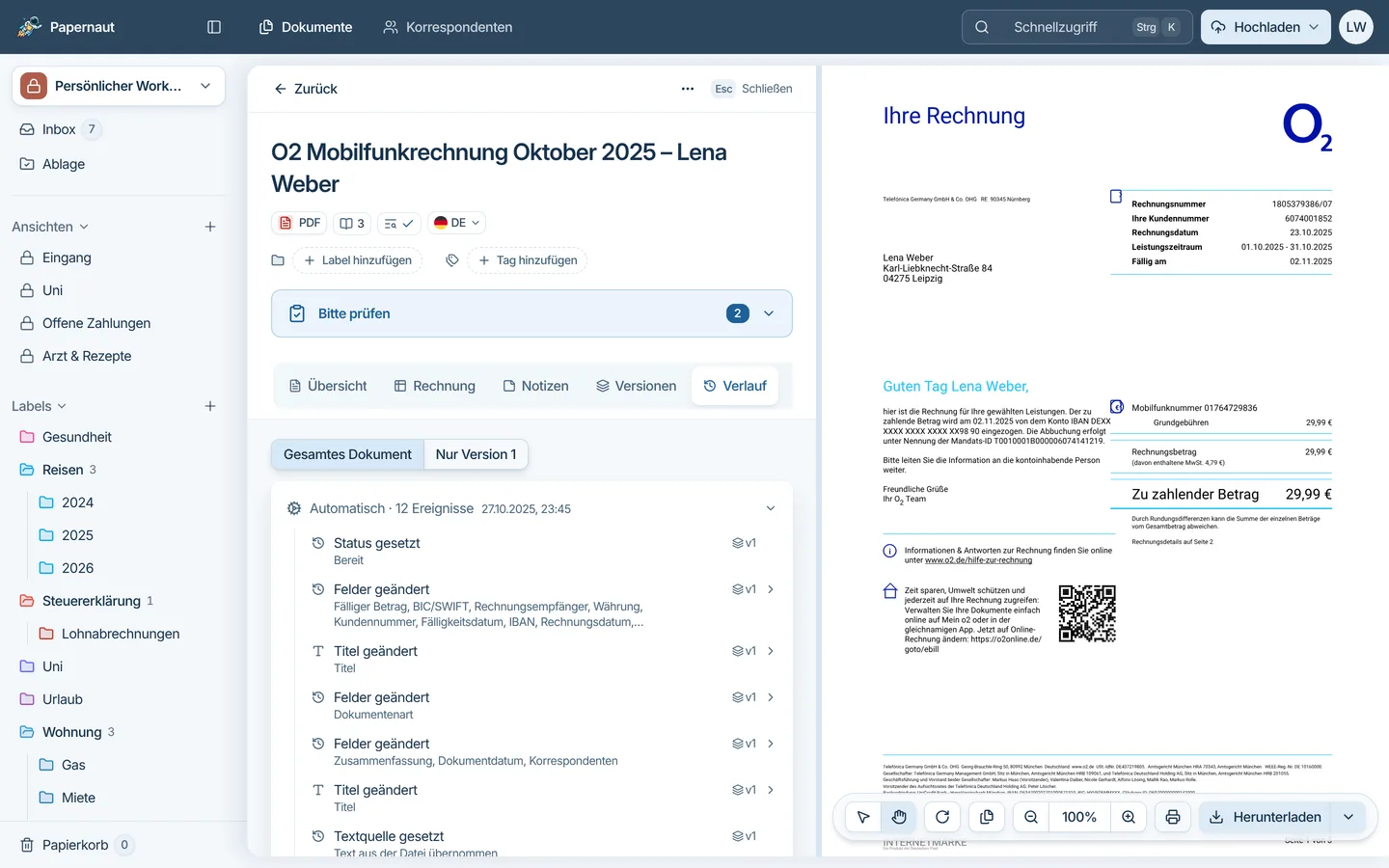Viewport: 1389px width, 868px height.
Task: Open the Versionen tab
Action: point(636,386)
